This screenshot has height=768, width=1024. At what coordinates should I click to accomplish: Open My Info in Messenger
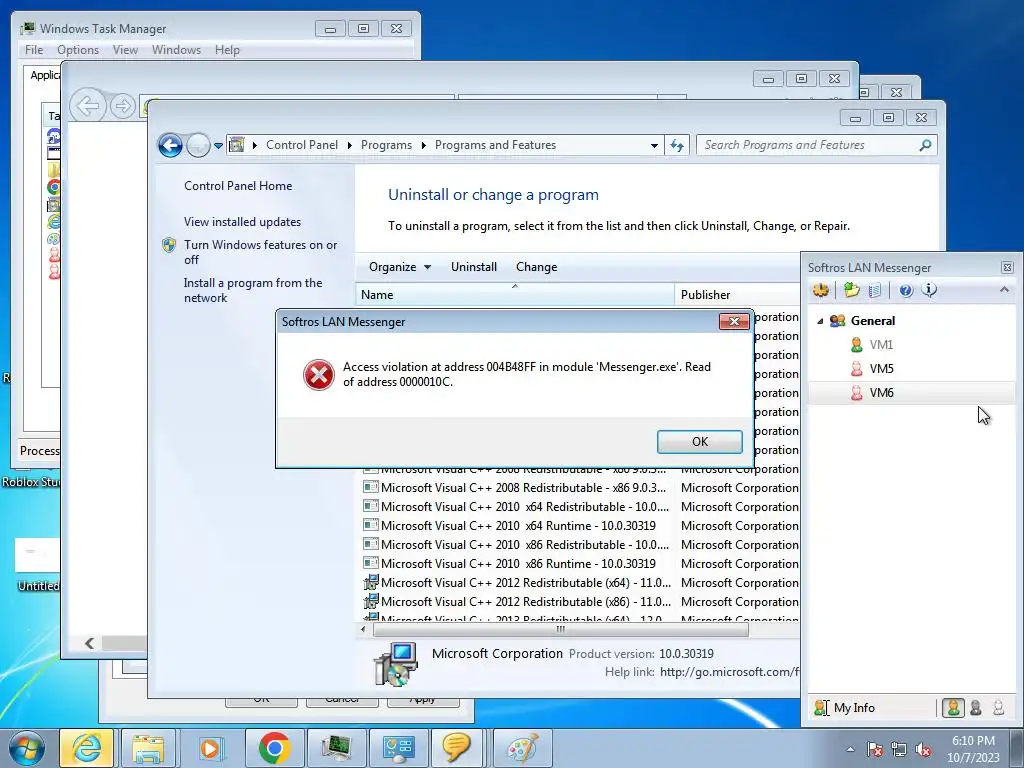coord(845,708)
